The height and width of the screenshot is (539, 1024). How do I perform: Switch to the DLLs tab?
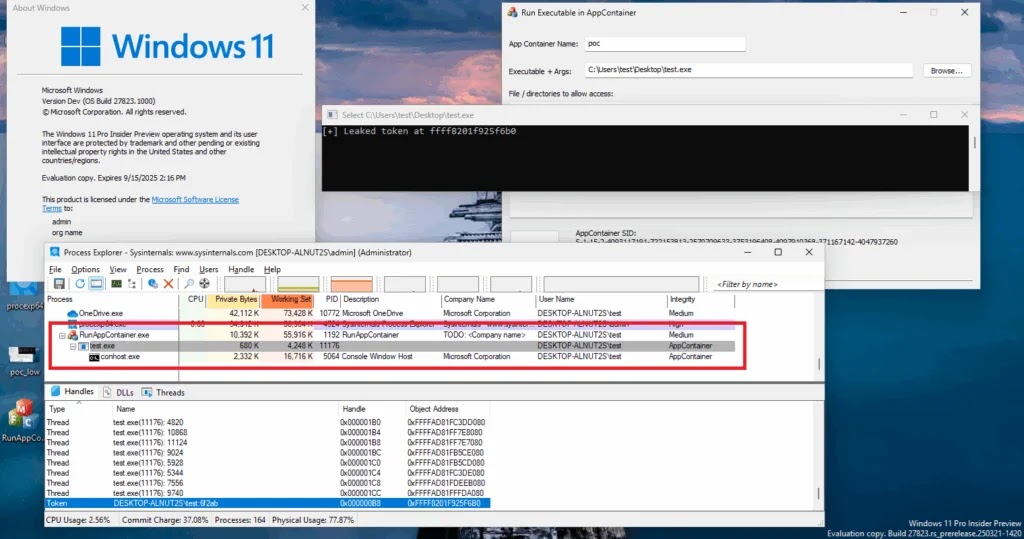118,393
